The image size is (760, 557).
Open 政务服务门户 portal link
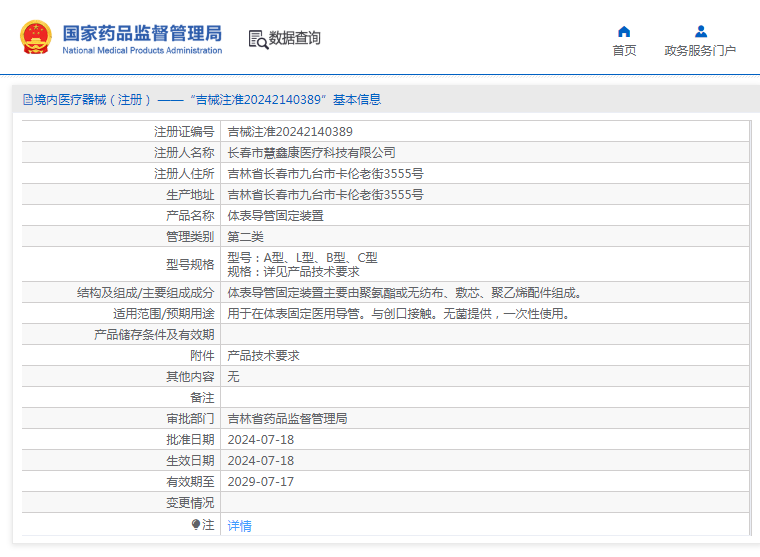click(700, 50)
